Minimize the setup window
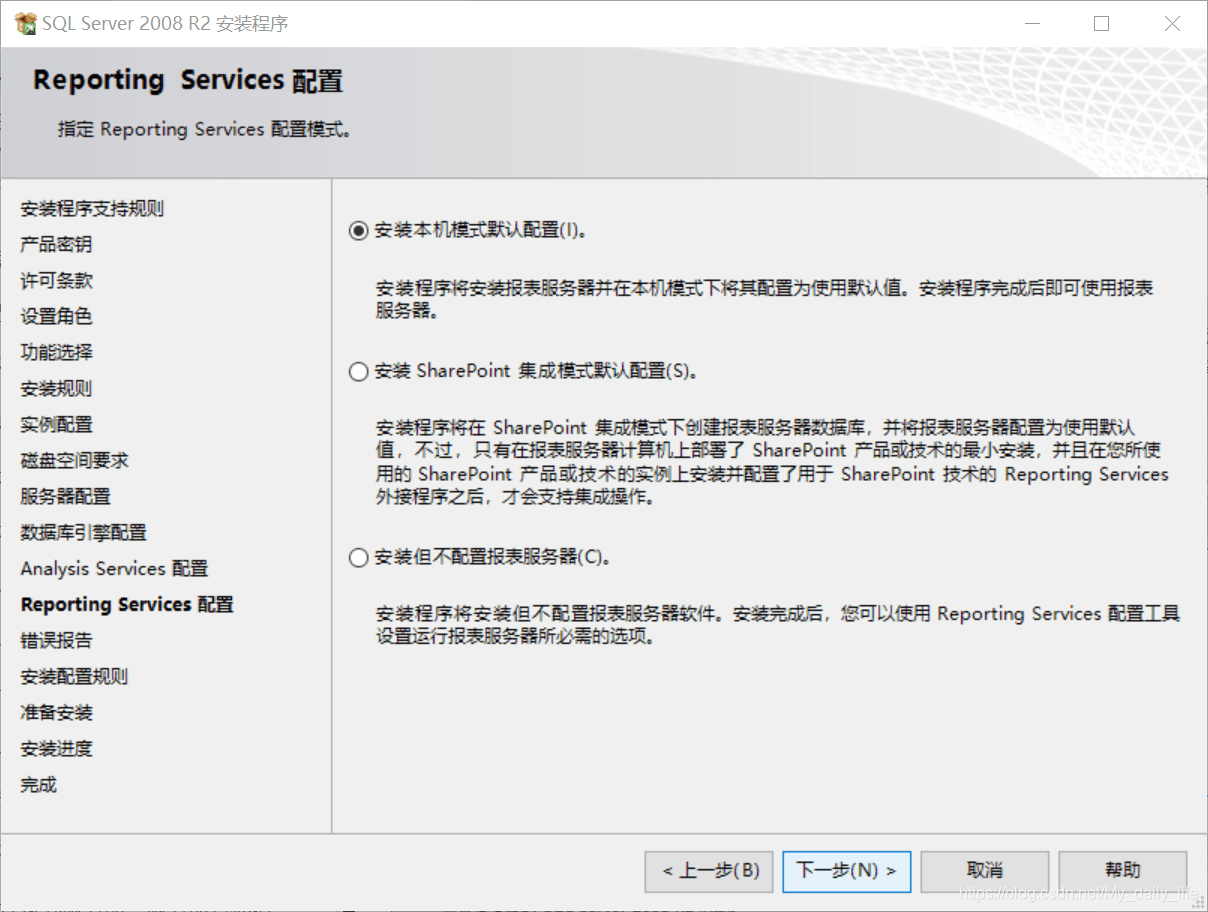Viewport: 1208px width, 912px height. 1030,23
